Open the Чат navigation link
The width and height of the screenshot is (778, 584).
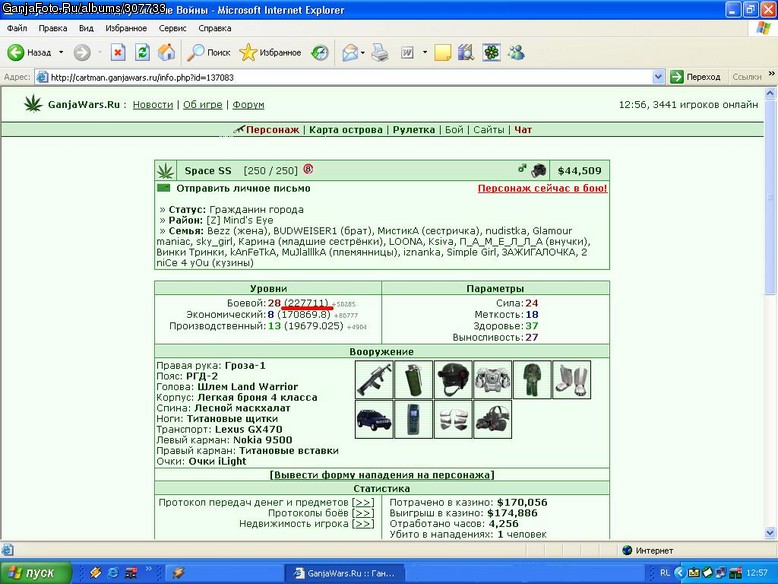tap(523, 130)
